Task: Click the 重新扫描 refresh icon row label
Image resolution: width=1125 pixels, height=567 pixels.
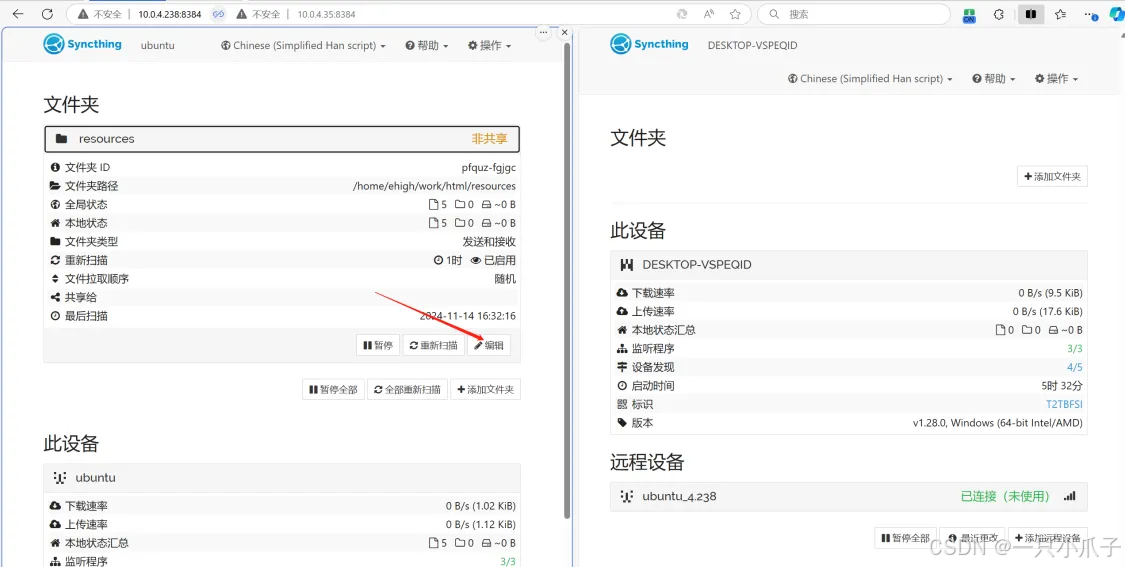Action: tap(55, 260)
